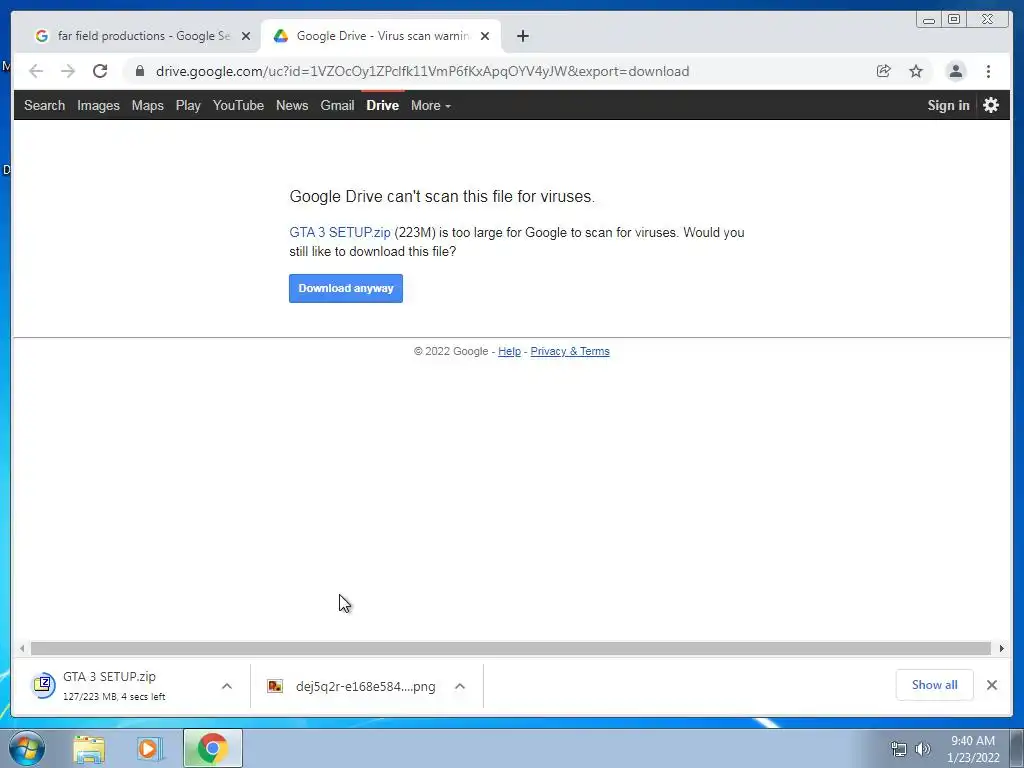Click the padlock site info icon
The image size is (1024, 768).
pos(139,71)
